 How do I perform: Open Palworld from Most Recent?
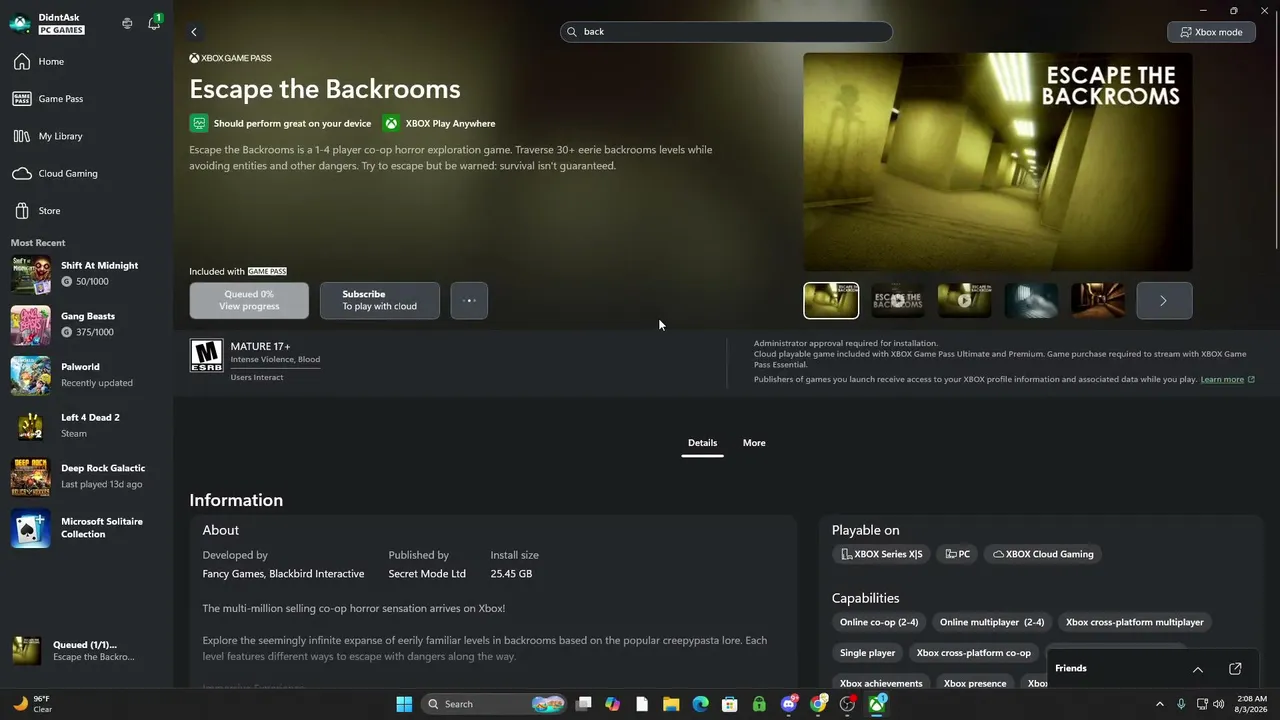(x=86, y=375)
